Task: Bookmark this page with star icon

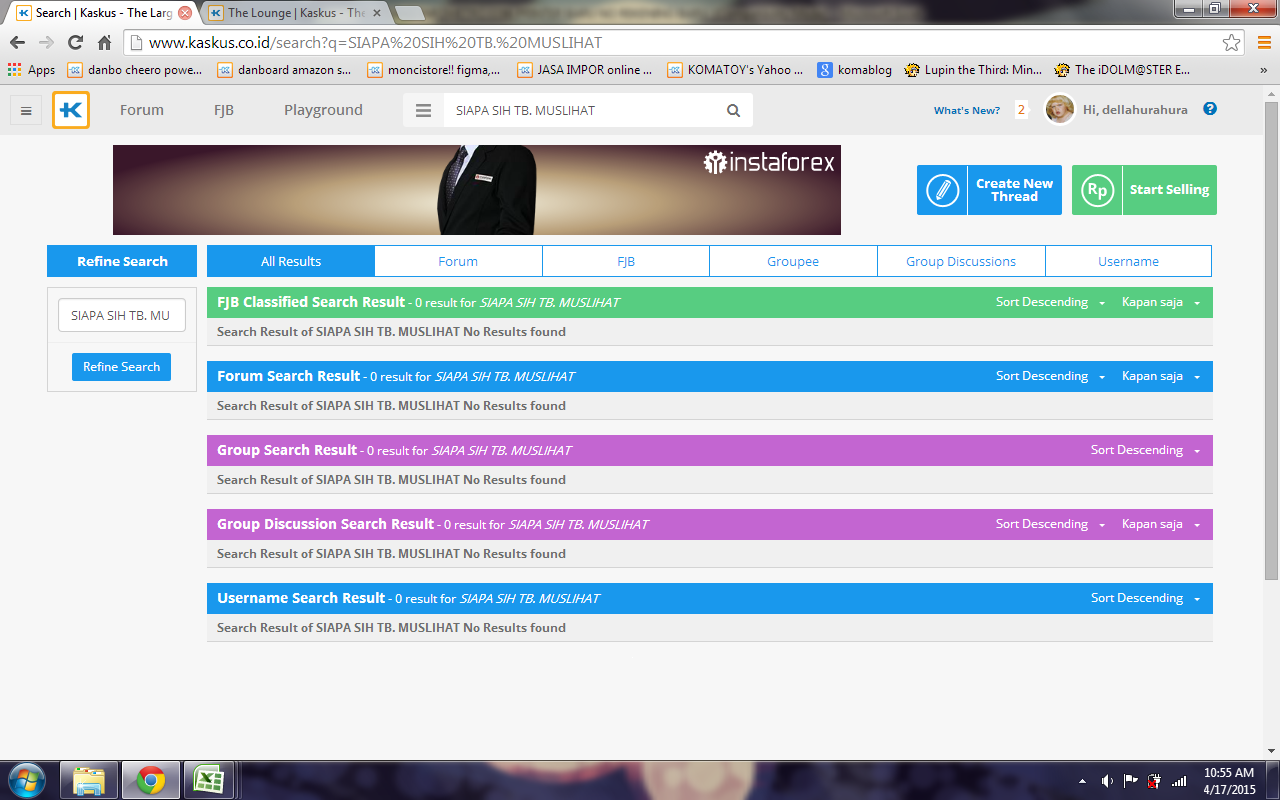Action: pos(1232,43)
